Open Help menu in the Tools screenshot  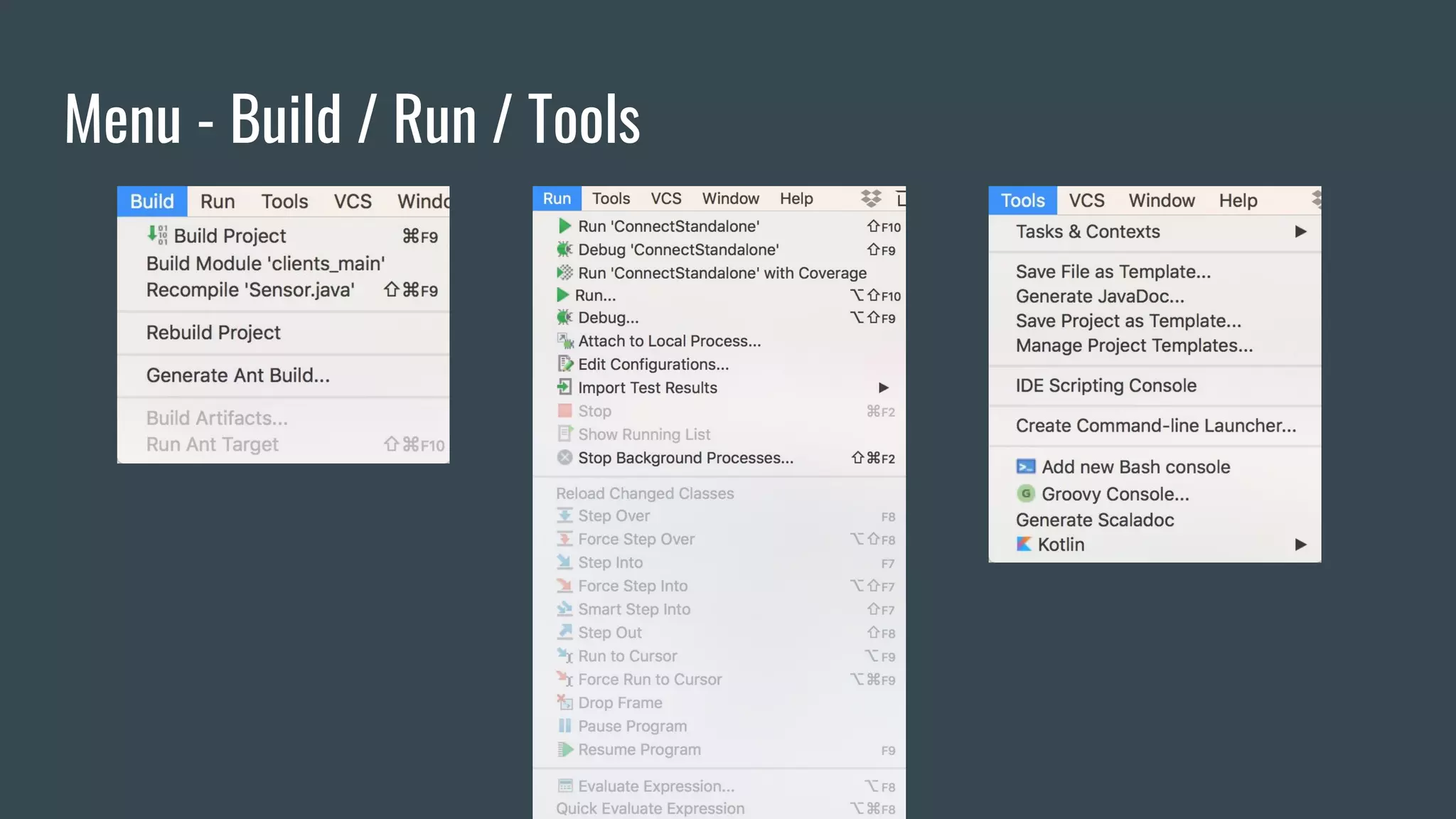pyautogui.click(x=1238, y=200)
